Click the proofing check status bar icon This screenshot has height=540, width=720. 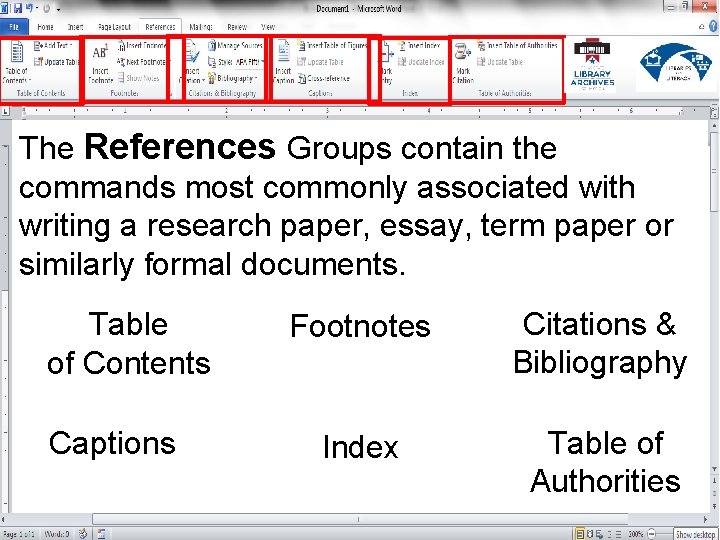[83, 534]
